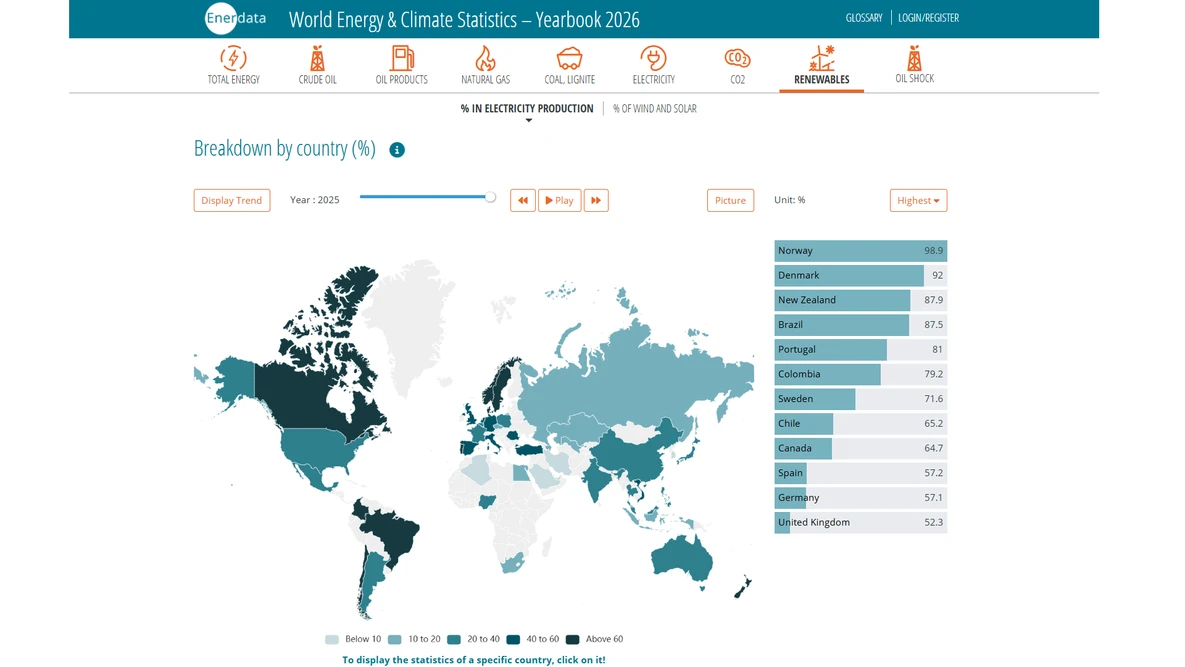
Task: Click the Login/Register link
Action: (928, 17)
